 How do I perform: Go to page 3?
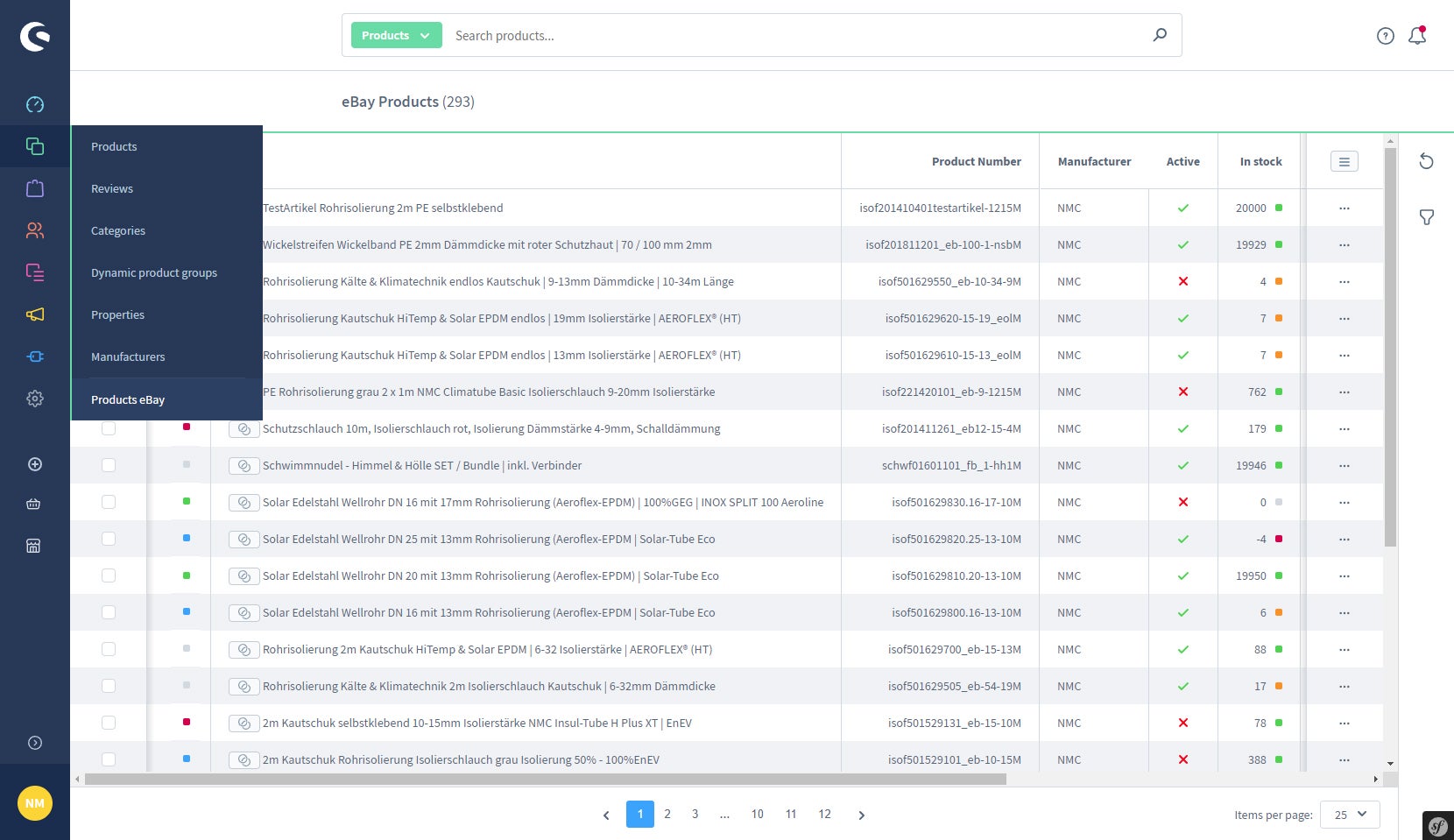pos(695,814)
